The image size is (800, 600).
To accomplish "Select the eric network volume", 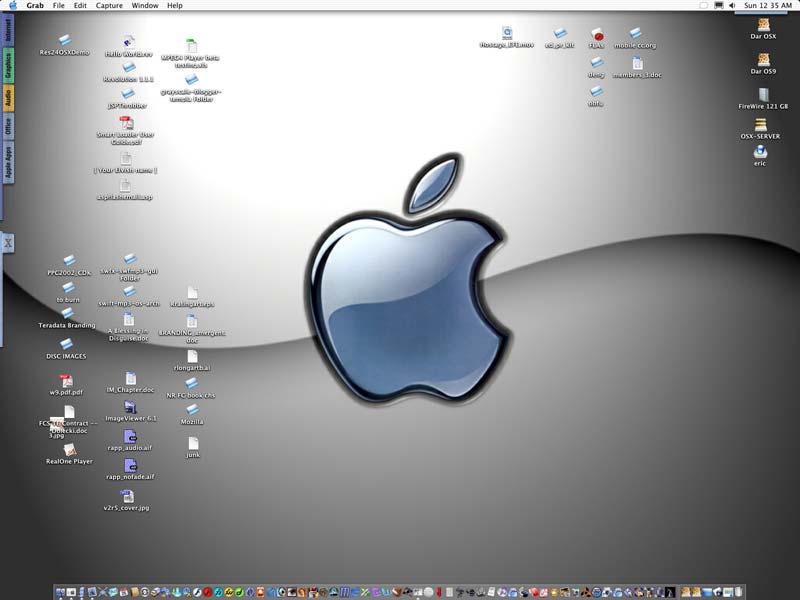I will pyautogui.click(x=760, y=156).
